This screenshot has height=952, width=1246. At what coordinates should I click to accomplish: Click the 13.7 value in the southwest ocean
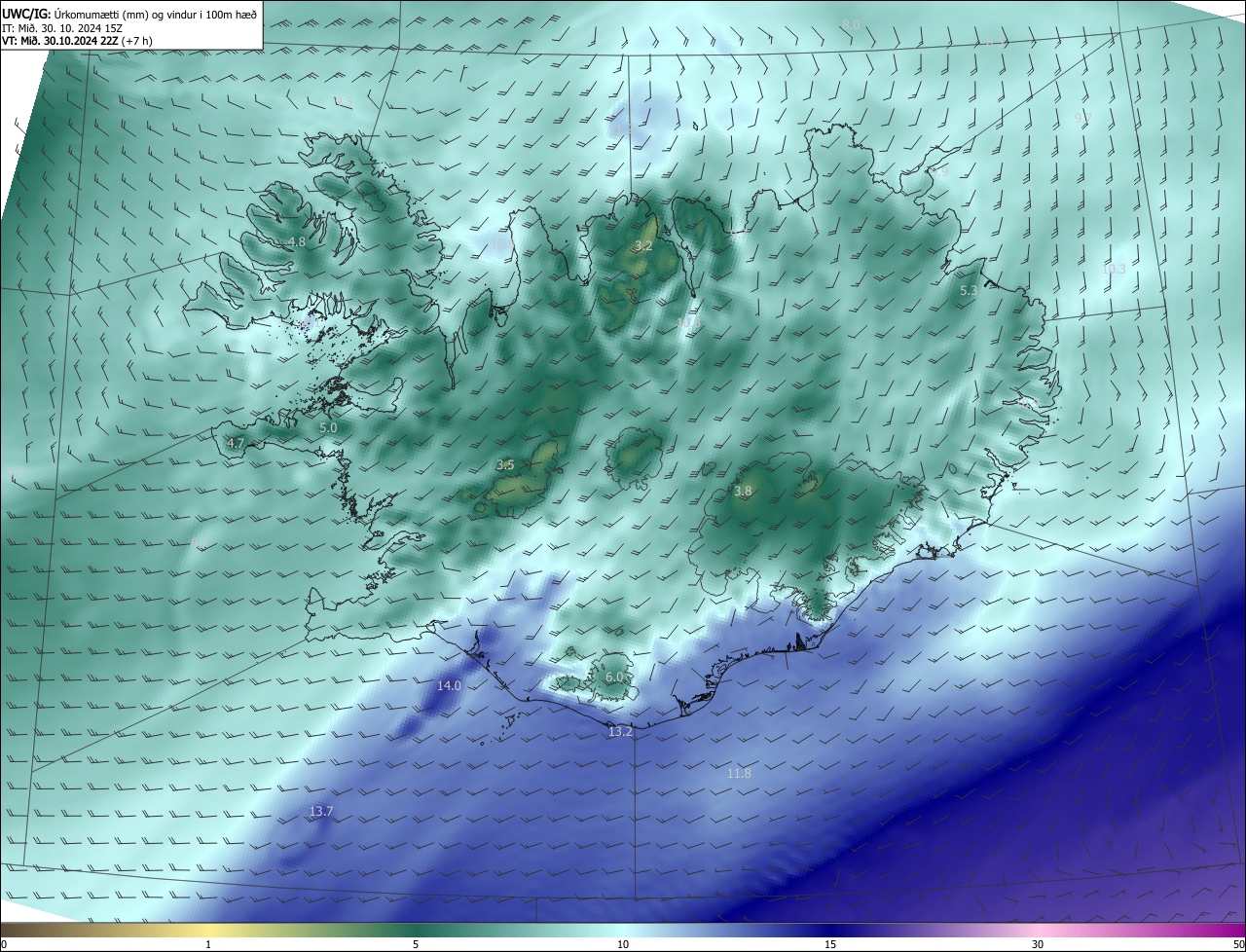[x=321, y=811]
